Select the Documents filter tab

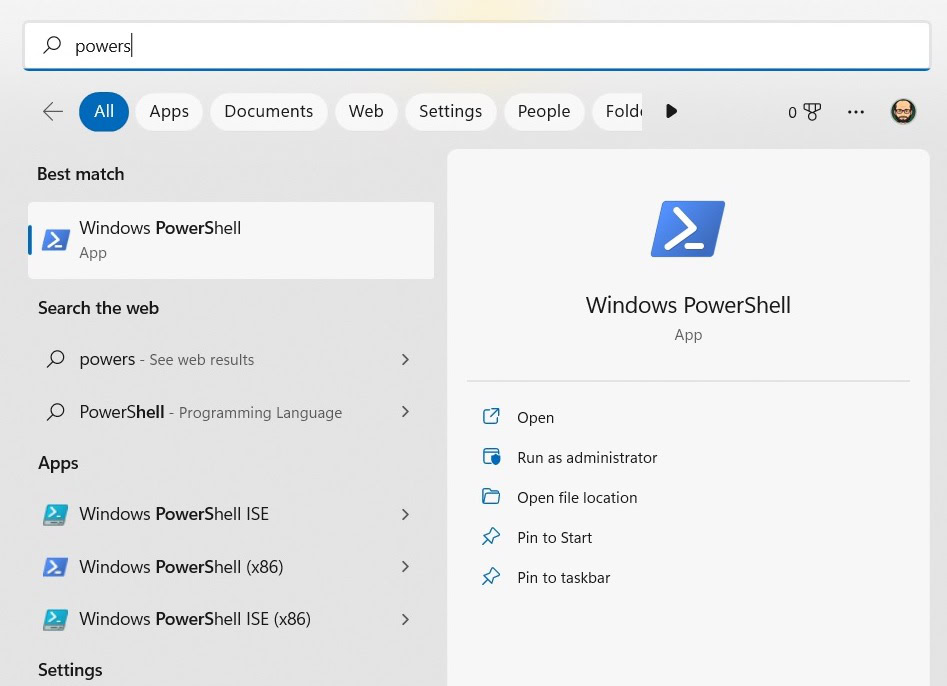(268, 112)
